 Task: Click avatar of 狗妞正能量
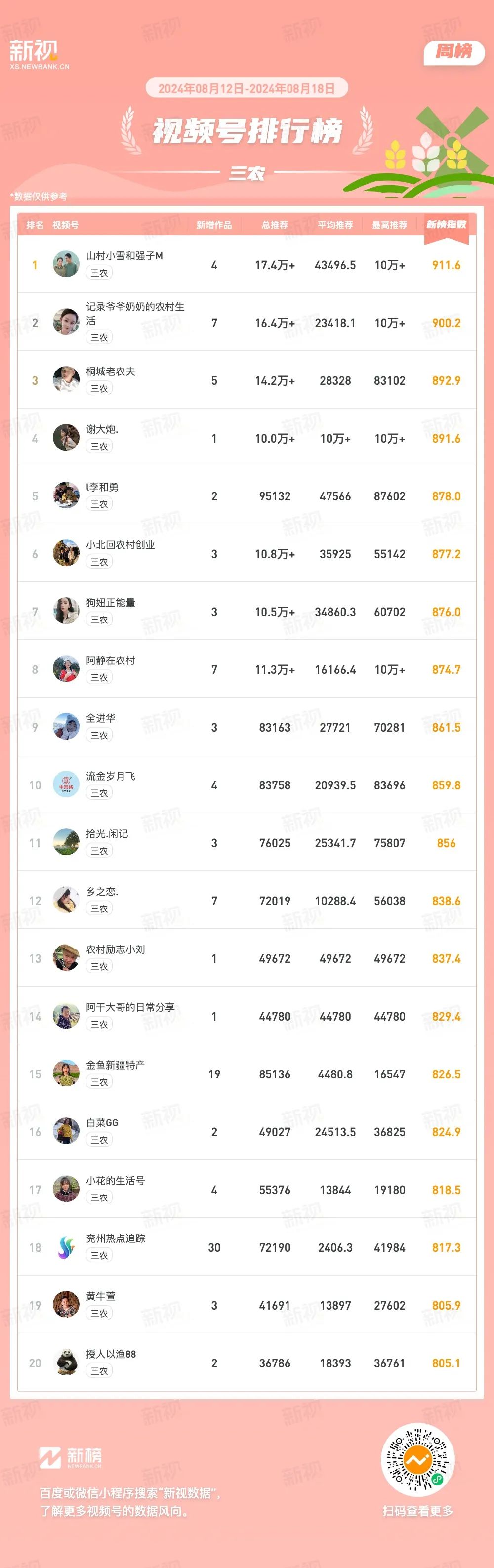(66, 611)
